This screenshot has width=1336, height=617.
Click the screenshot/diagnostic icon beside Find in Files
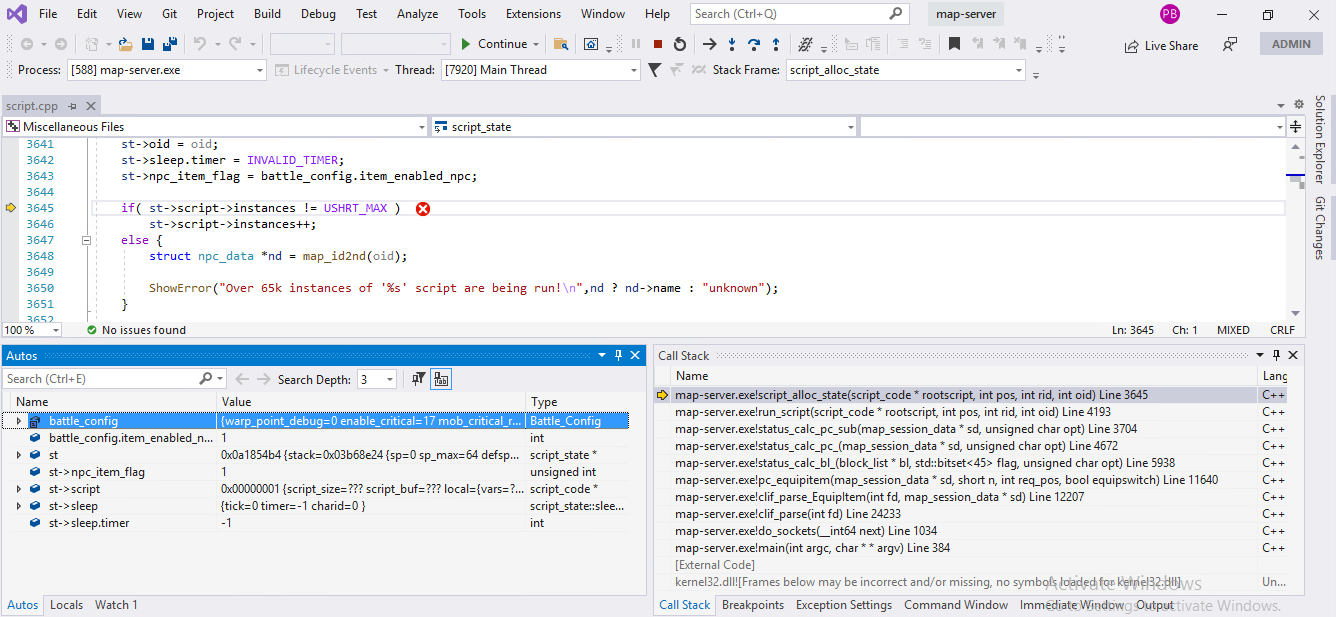pos(591,44)
